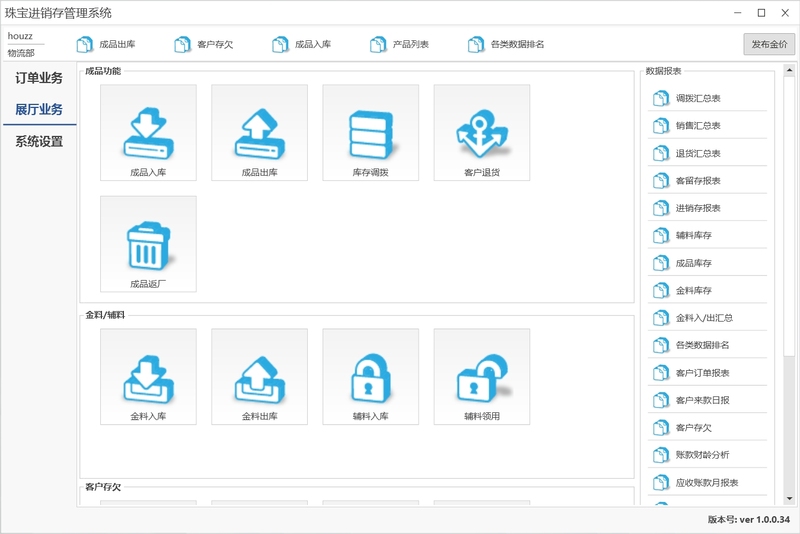Open the 金料库存 report
Viewport: 800px width, 534px height.
coord(707,290)
